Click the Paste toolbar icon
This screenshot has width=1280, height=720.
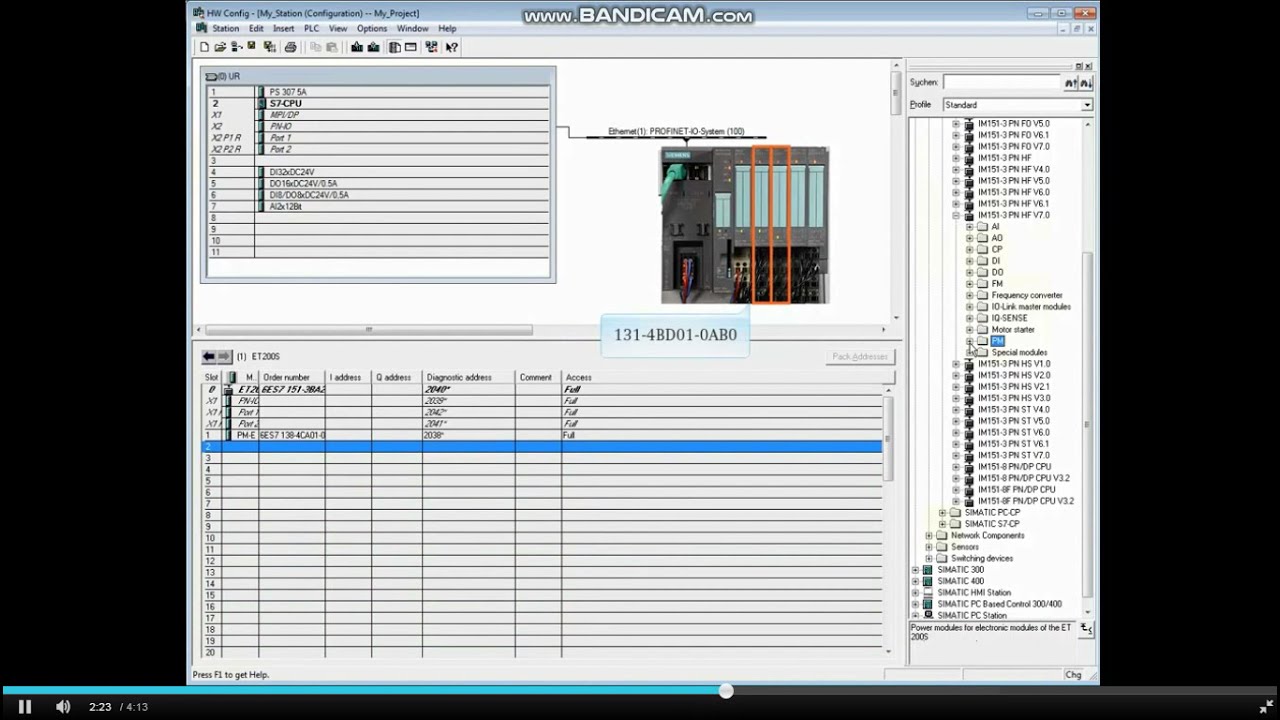click(x=332, y=47)
